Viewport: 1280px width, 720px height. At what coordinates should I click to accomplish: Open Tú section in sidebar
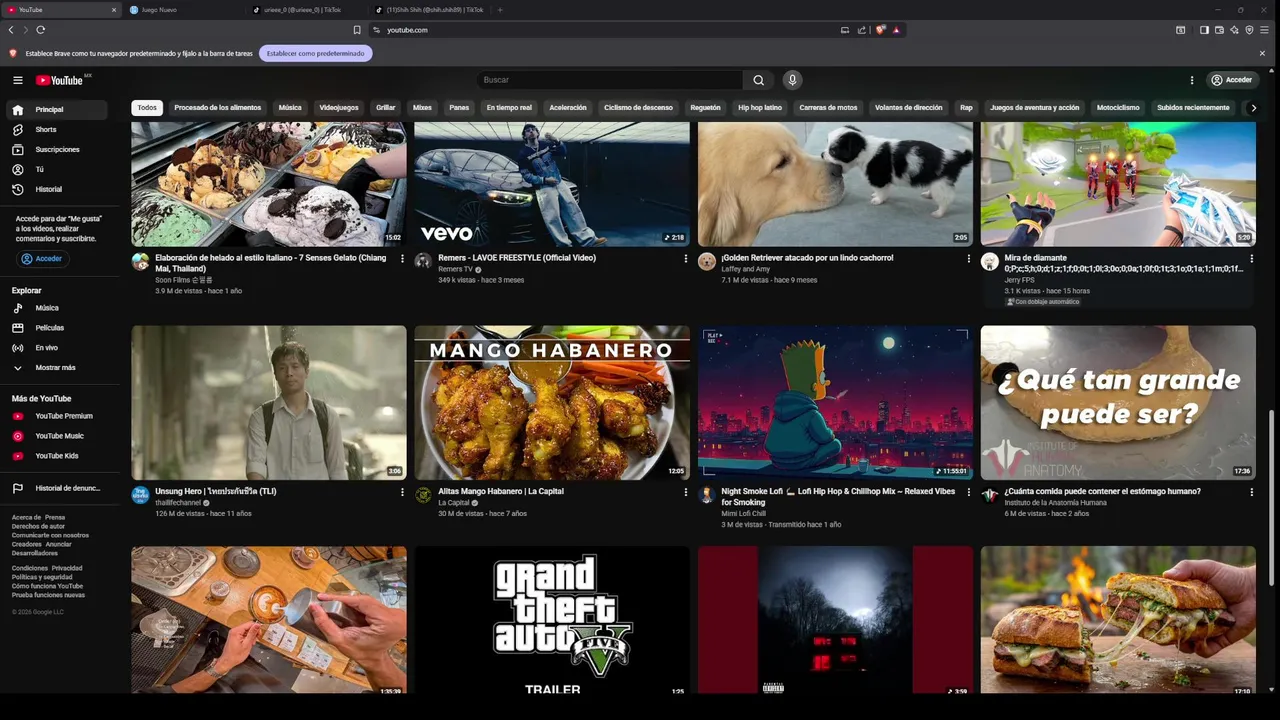click(57, 170)
